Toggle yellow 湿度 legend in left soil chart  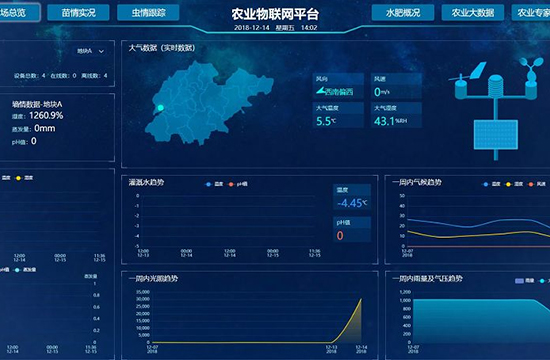[x=24, y=178]
